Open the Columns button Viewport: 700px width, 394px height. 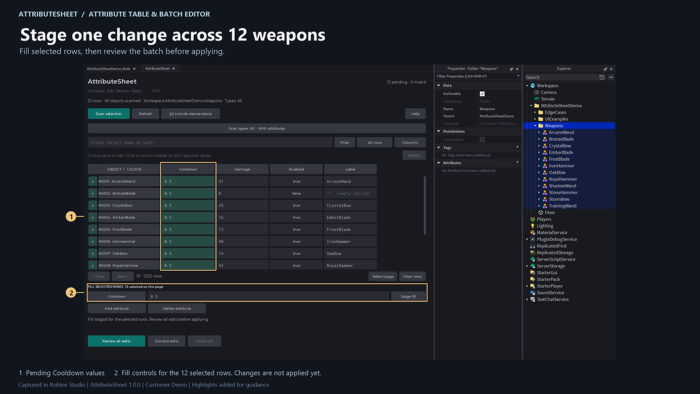point(410,143)
